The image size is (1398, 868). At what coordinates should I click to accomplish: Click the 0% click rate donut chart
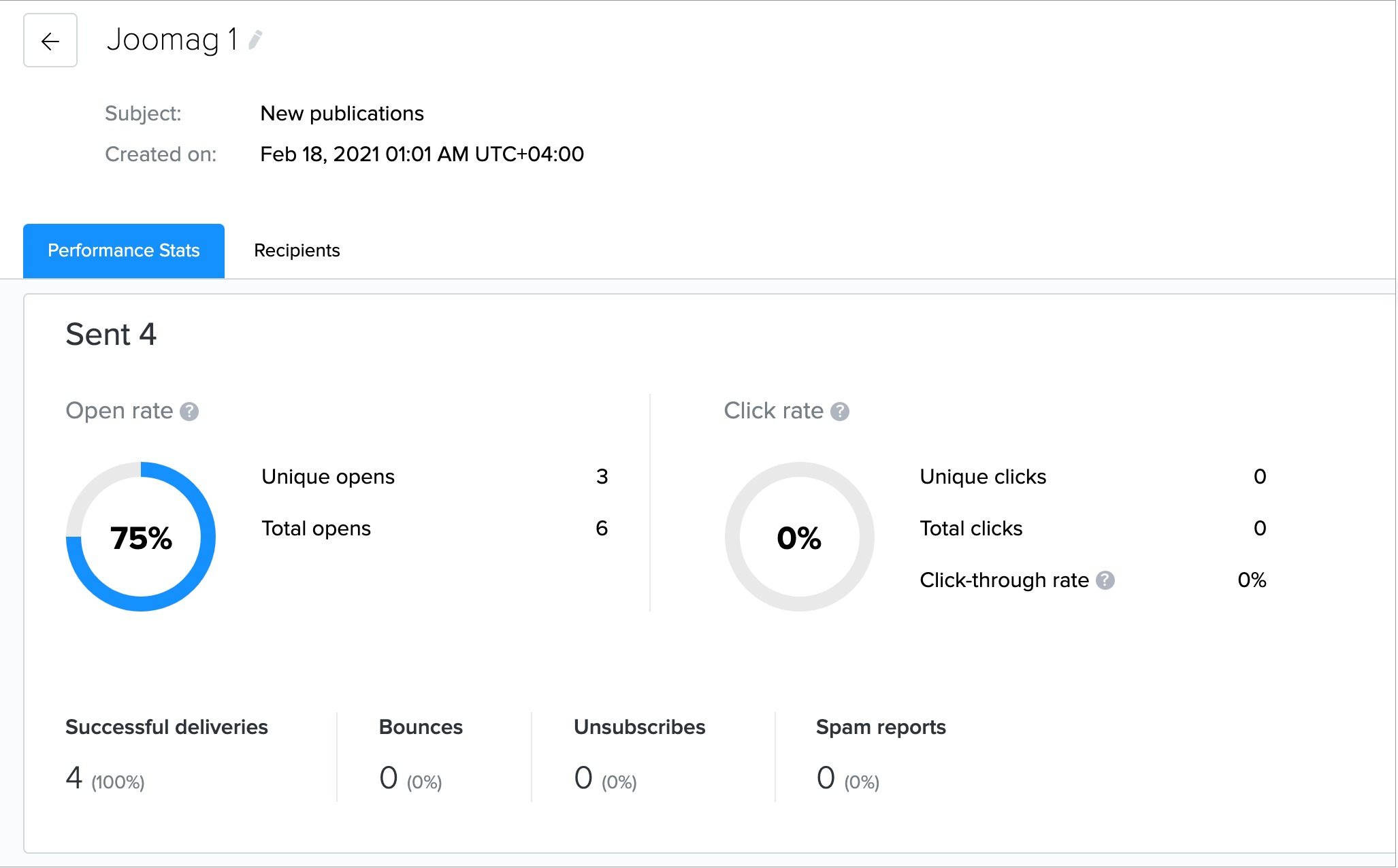(799, 537)
